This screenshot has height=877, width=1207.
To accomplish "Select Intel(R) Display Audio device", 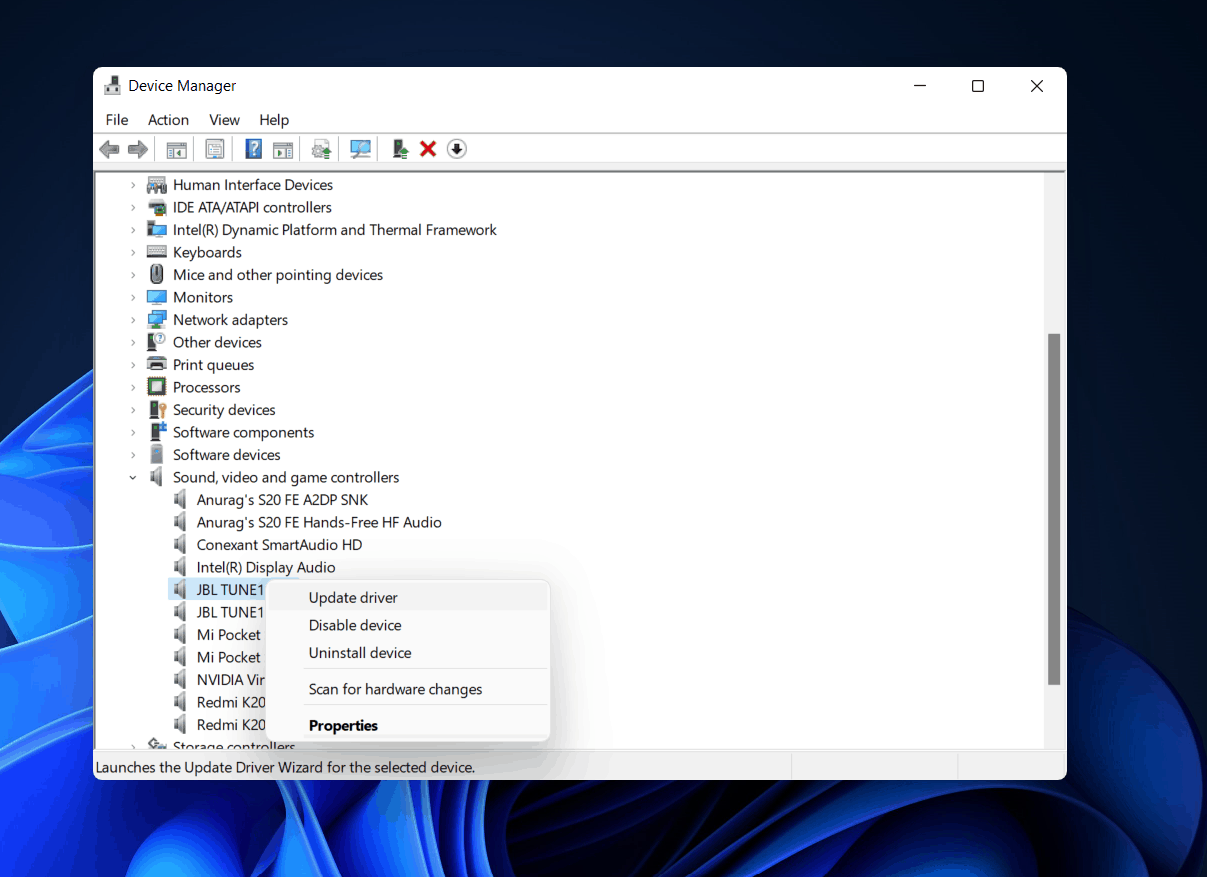I will pos(265,568).
